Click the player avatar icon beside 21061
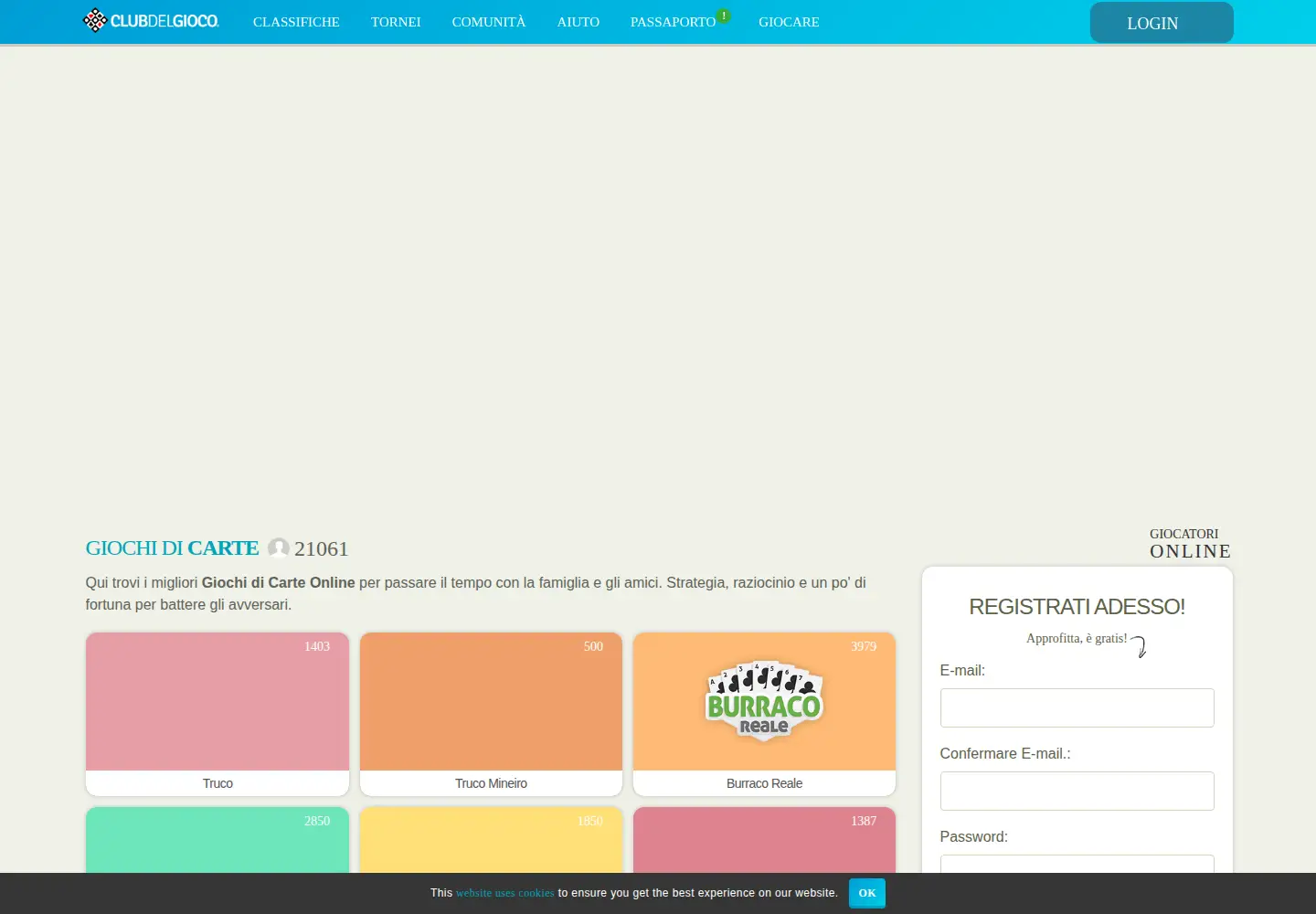The image size is (1316, 914). [279, 548]
